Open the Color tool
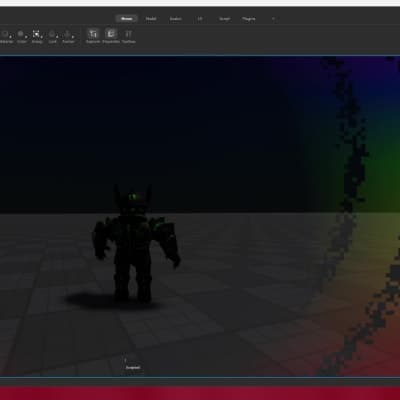Screen dimensions: 400x400 pos(21,37)
